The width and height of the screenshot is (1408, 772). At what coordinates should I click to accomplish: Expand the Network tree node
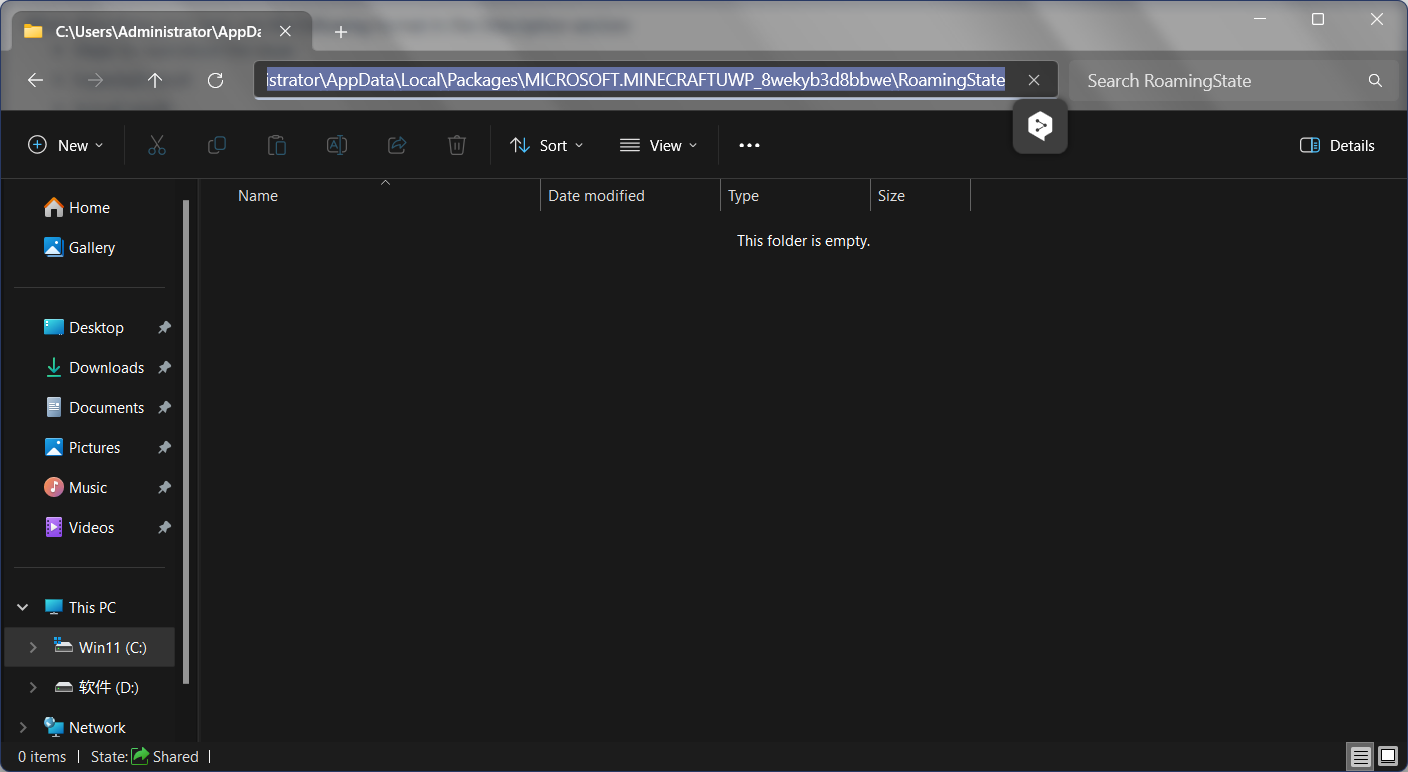pyautogui.click(x=23, y=727)
